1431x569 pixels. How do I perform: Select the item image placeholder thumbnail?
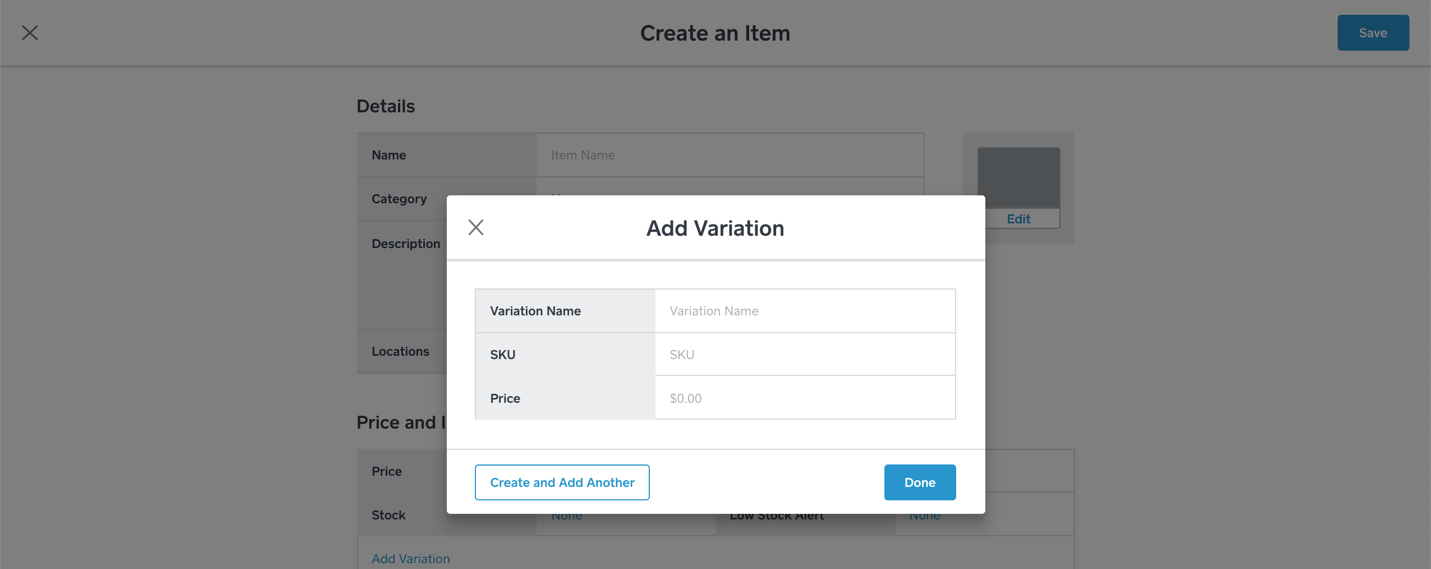point(1018,177)
